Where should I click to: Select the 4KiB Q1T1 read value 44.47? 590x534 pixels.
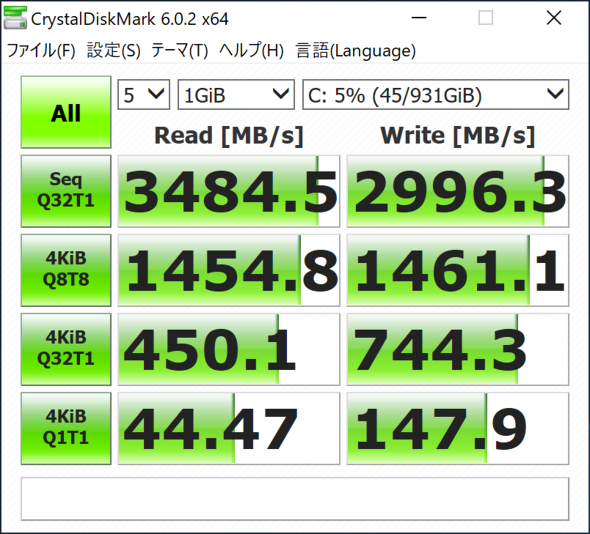(x=229, y=428)
